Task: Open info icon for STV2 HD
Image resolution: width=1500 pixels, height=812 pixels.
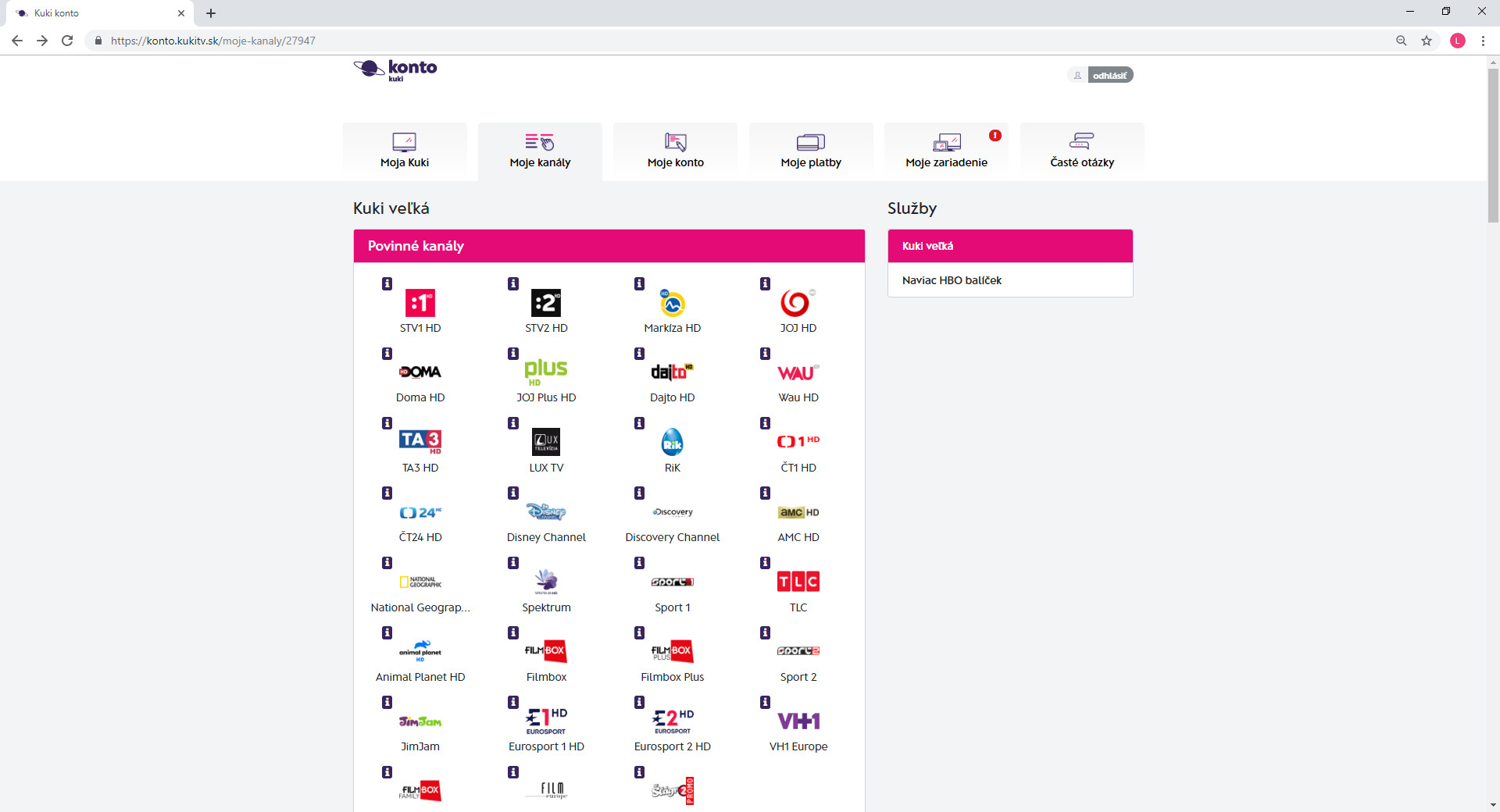Action: click(513, 284)
